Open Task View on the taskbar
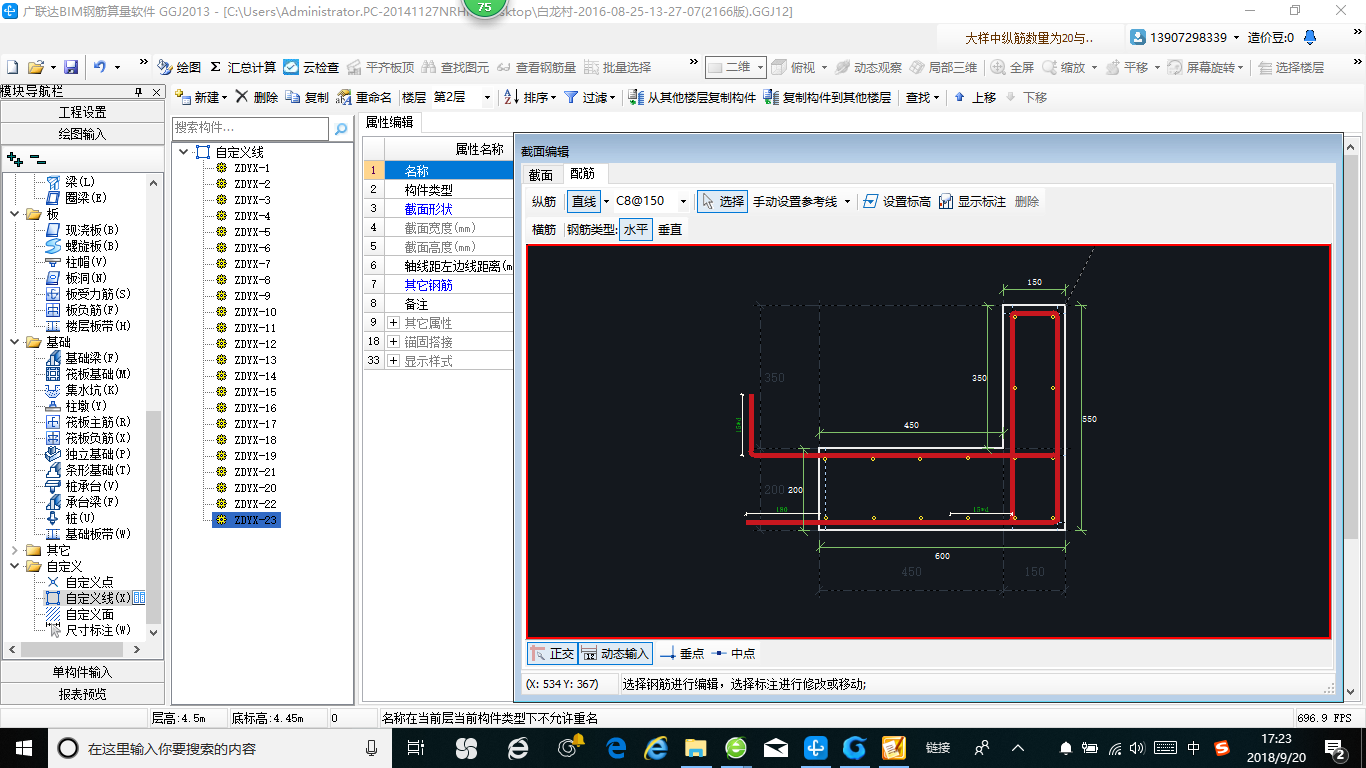The width and height of the screenshot is (1366, 768). coord(417,747)
